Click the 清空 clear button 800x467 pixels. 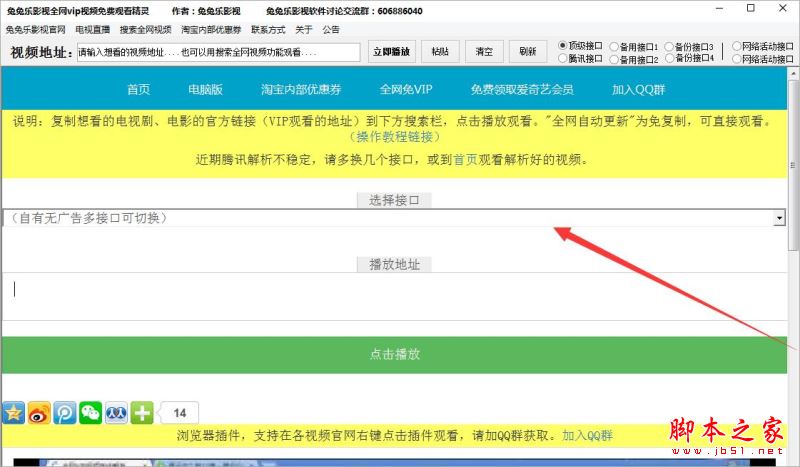[484, 52]
